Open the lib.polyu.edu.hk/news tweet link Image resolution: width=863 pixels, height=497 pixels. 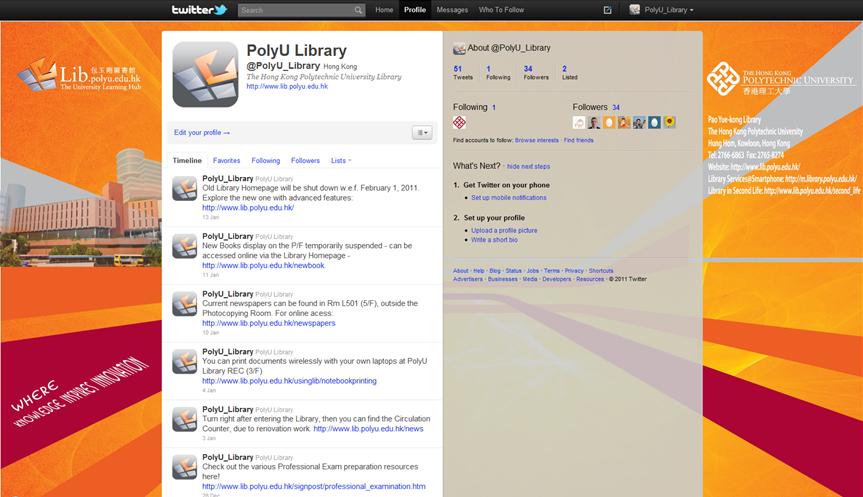click(368, 429)
